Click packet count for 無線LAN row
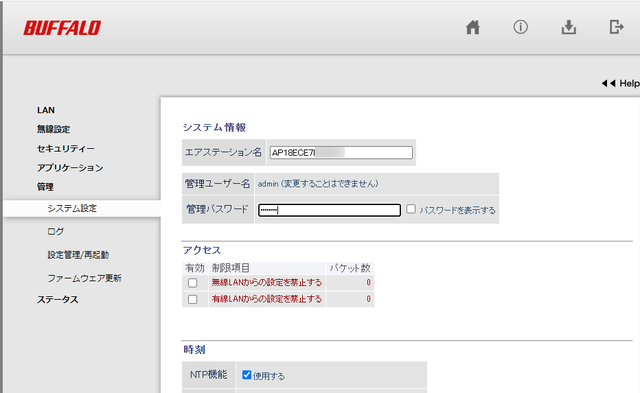This screenshot has height=393, width=640. [369, 282]
